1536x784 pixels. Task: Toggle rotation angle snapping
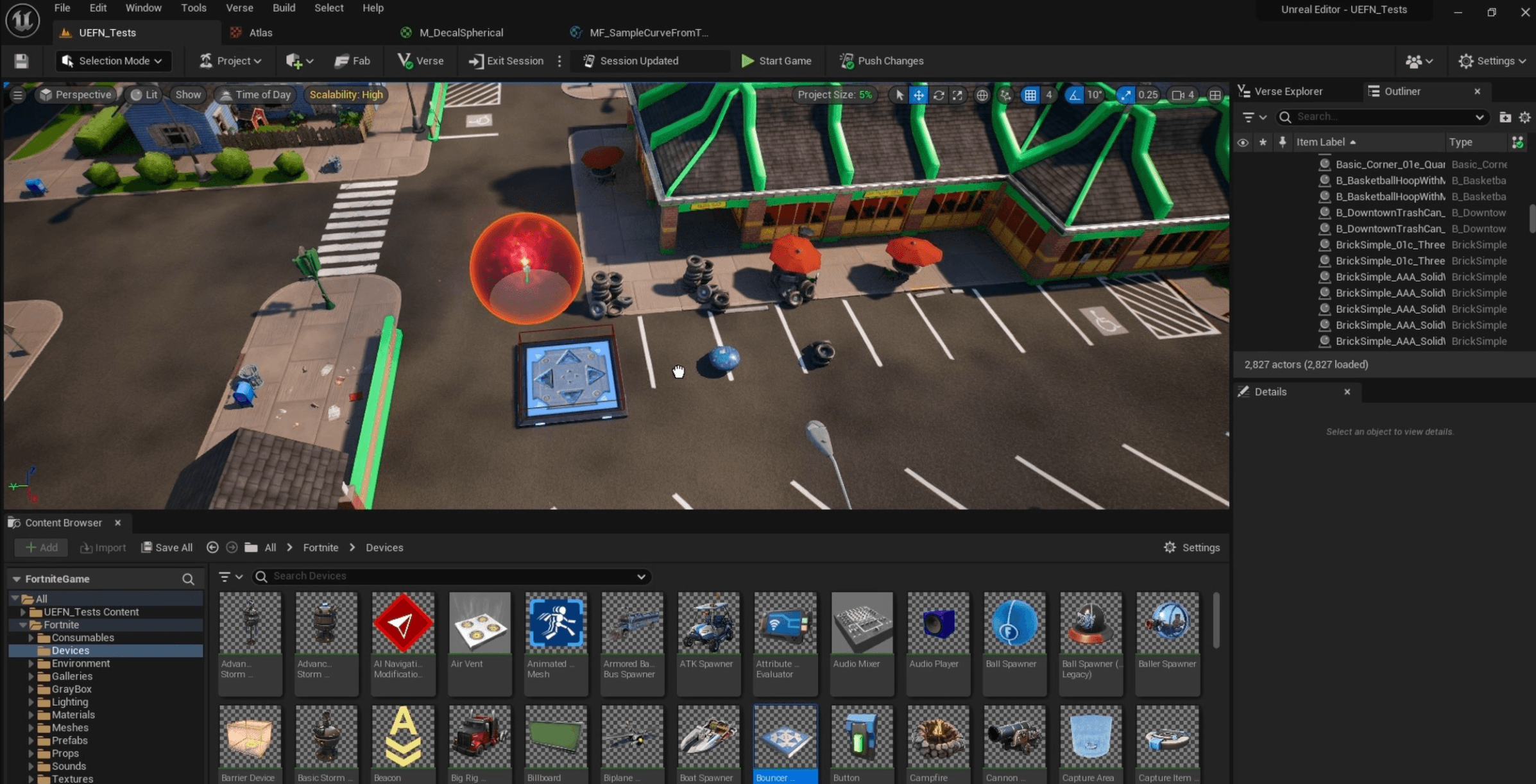(1073, 95)
